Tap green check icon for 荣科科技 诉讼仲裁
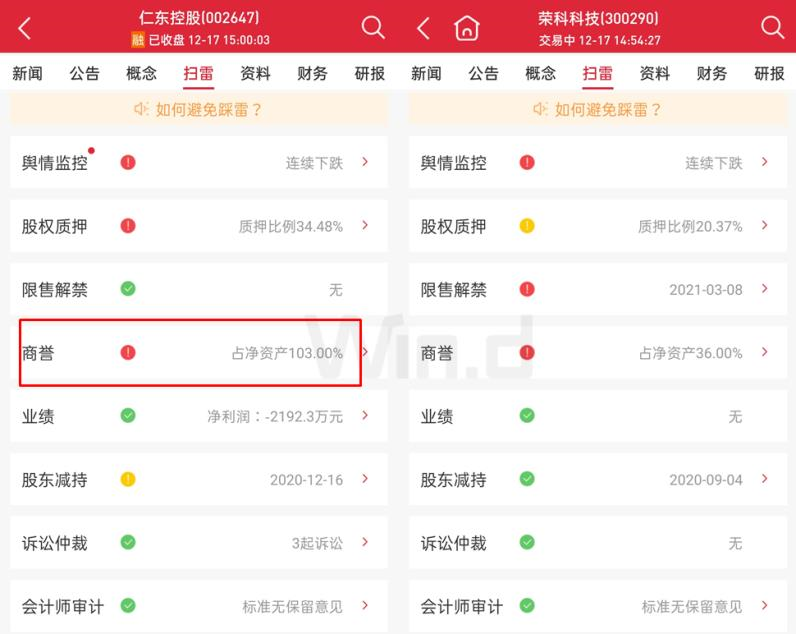 coord(527,542)
